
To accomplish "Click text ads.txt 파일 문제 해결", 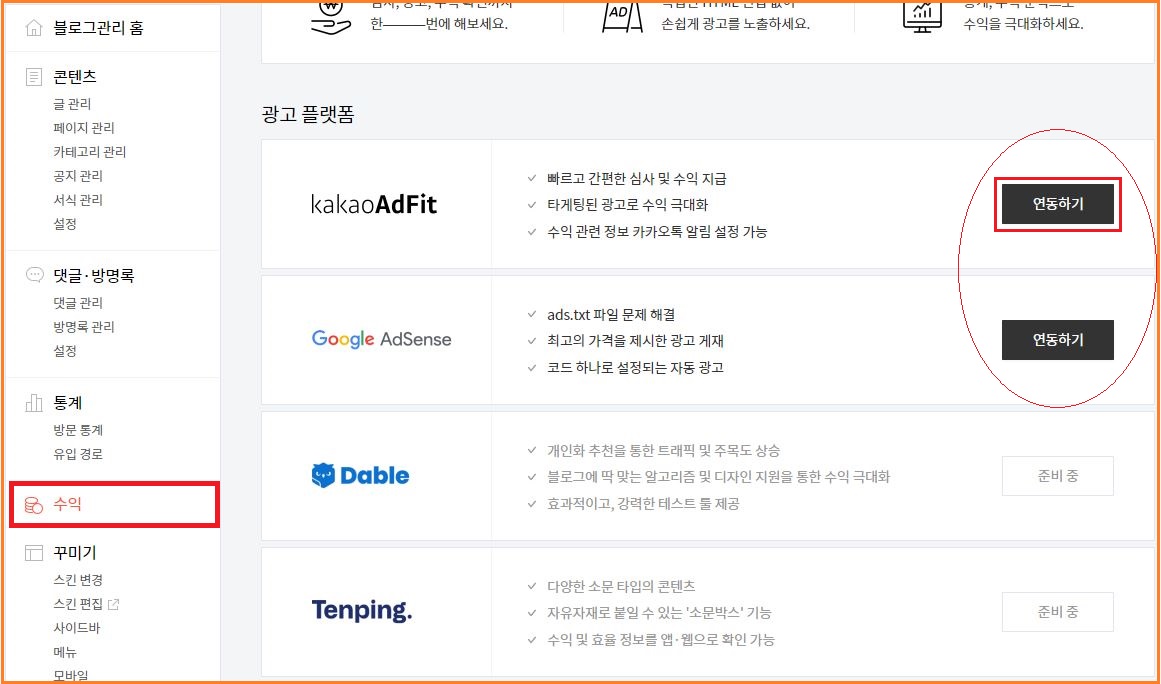I will tap(611, 315).
